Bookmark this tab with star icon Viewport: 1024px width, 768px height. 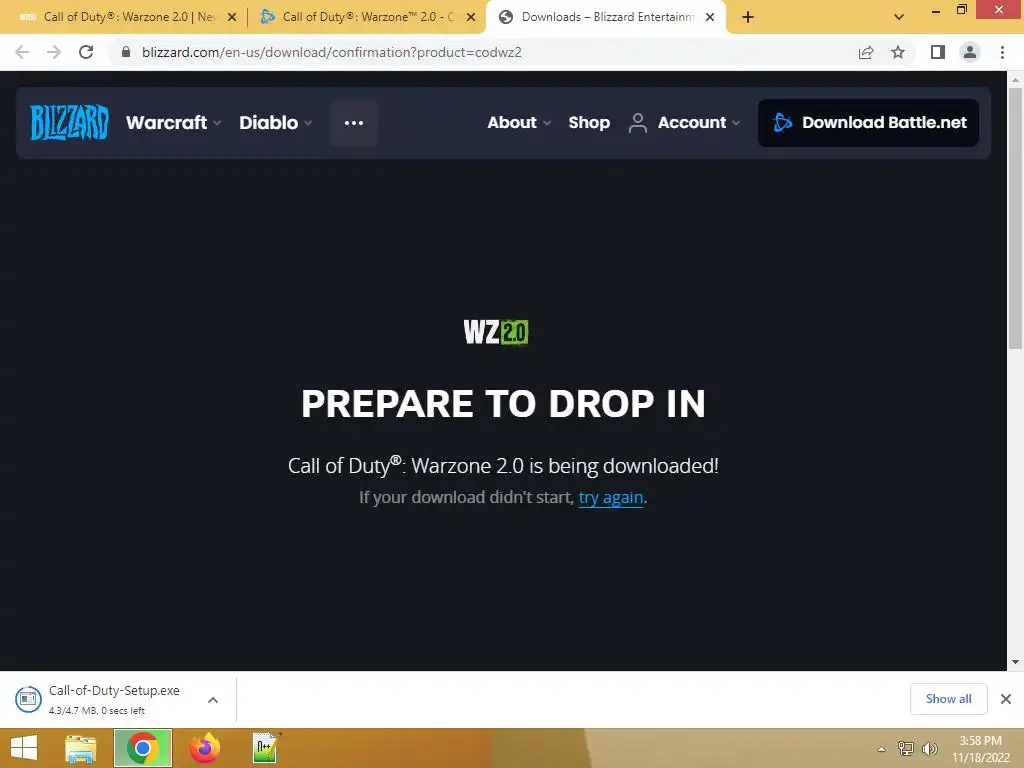click(x=898, y=52)
